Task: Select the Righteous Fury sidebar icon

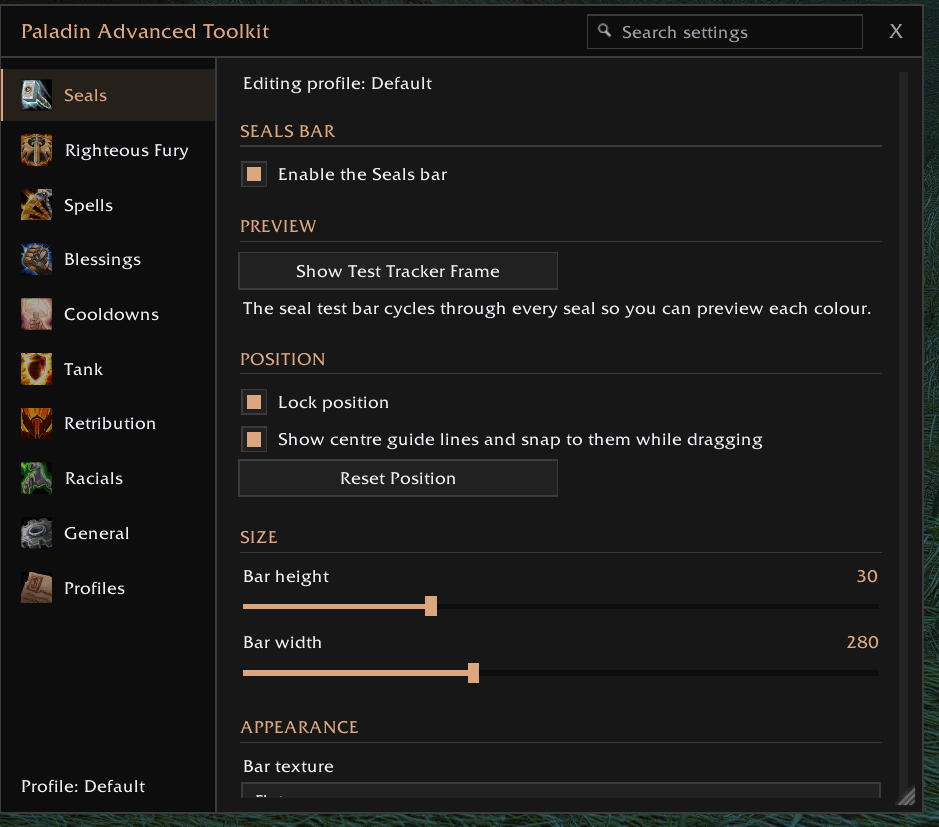Action: 37,150
